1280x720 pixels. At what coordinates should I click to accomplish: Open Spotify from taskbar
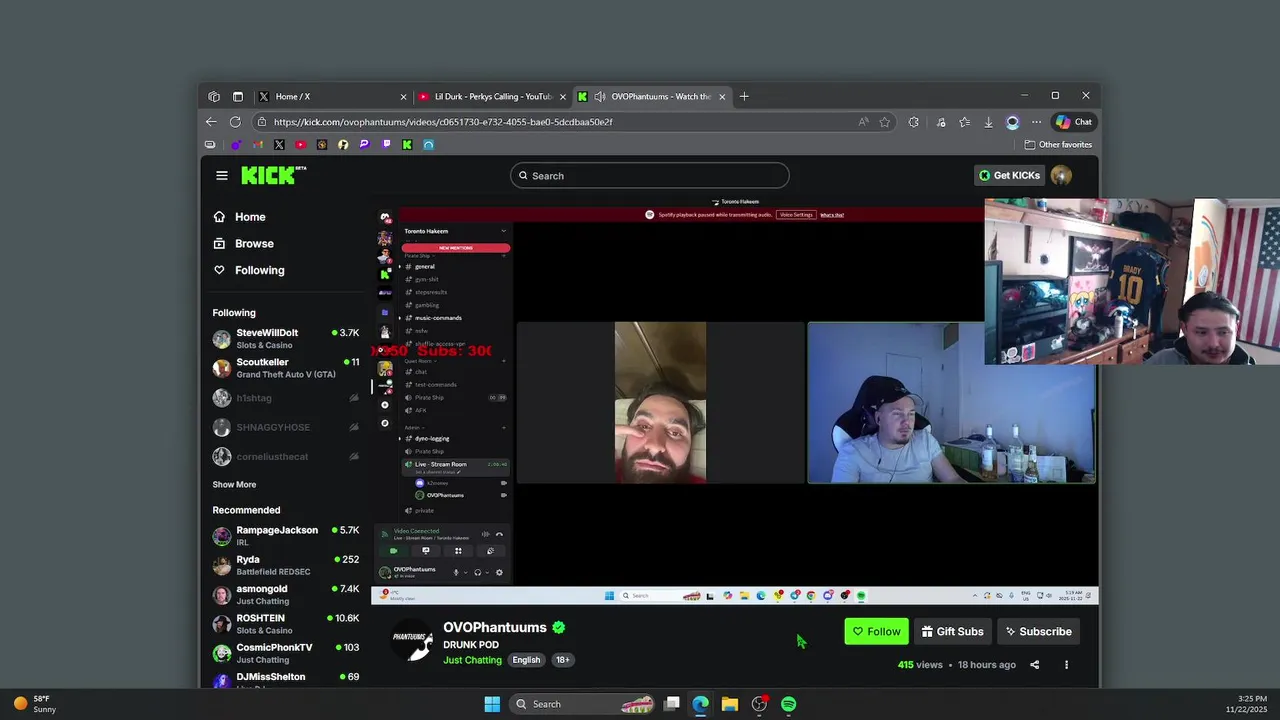[x=789, y=704]
